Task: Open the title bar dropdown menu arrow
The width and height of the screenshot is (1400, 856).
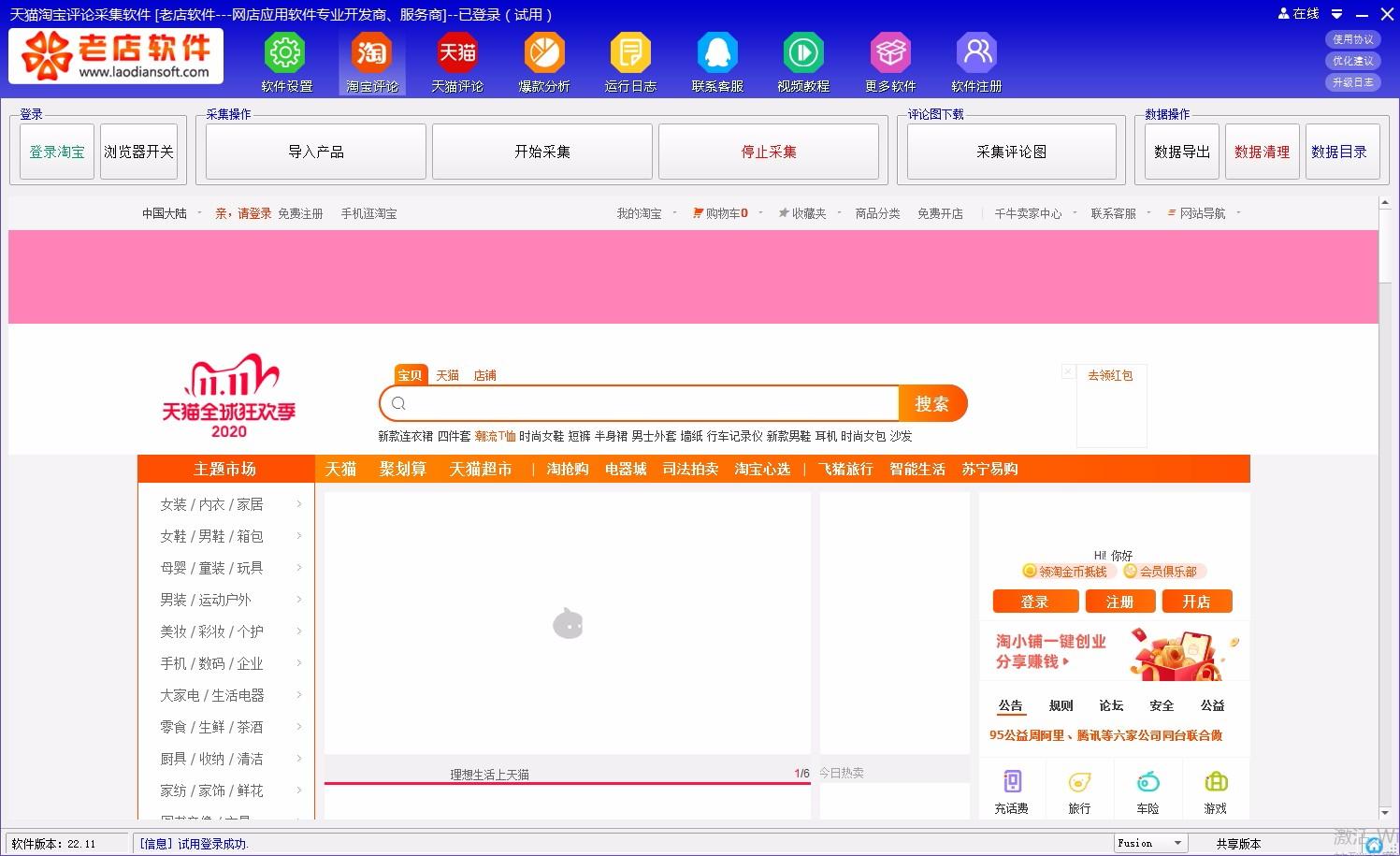Action: click(x=1336, y=14)
